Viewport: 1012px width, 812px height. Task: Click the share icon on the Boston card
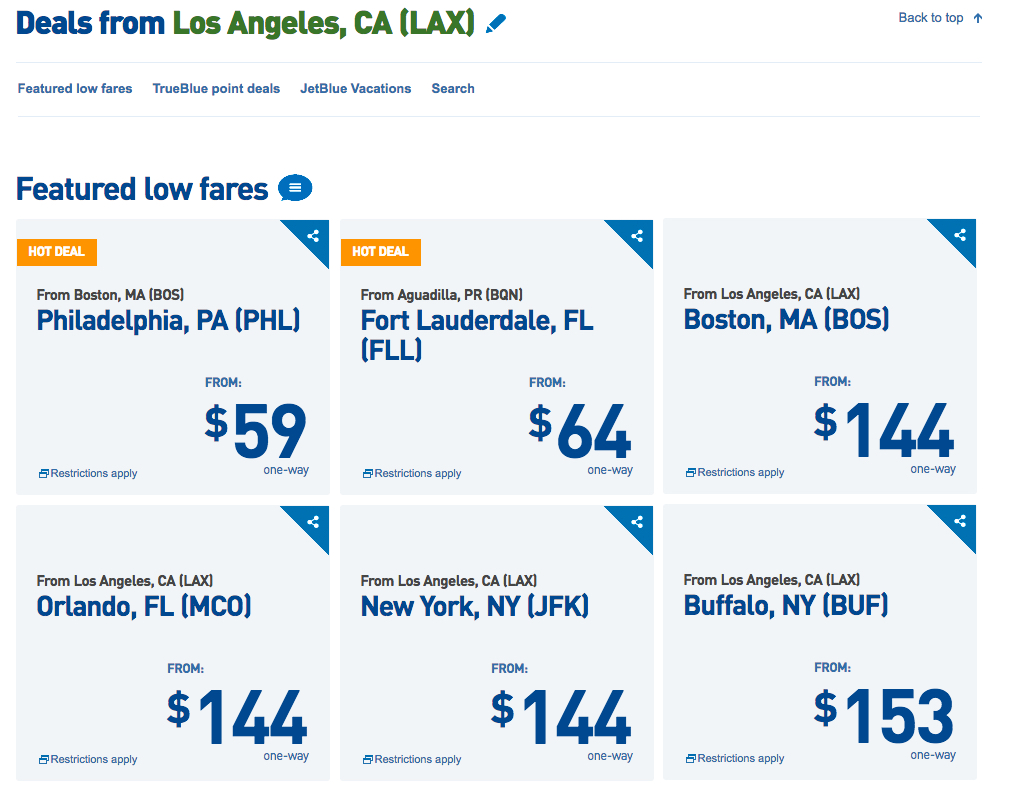[960, 236]
